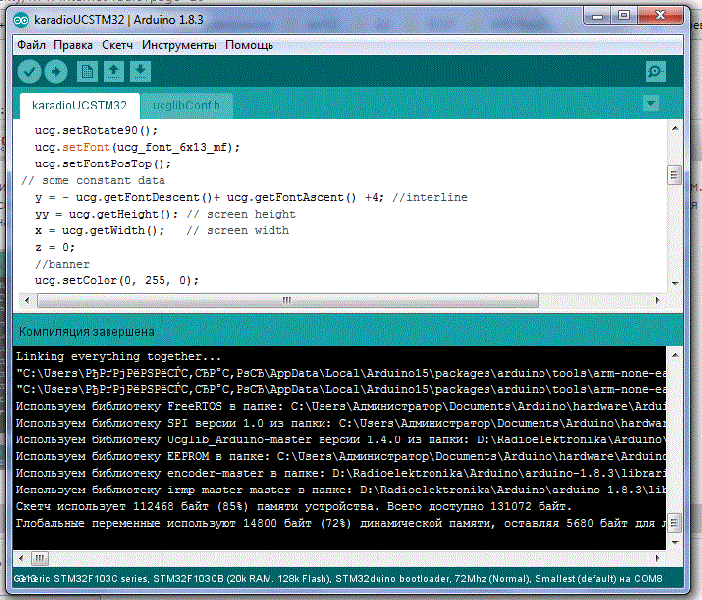Open the Serial Monitor magnifier icon
This screenshot has height=600, width=702.
click(655, 72)
